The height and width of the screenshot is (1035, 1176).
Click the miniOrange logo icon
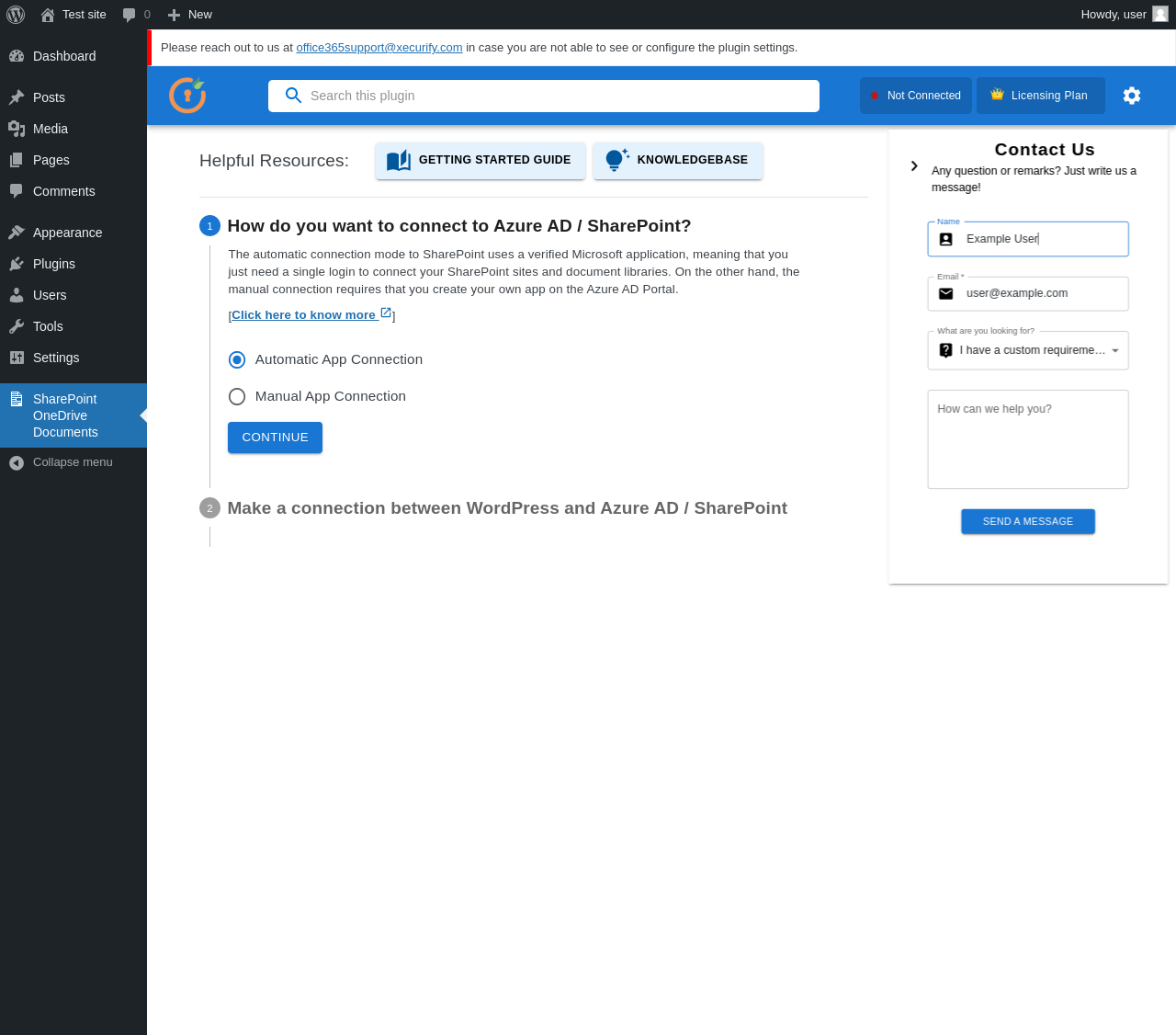(x=187, y=96)
